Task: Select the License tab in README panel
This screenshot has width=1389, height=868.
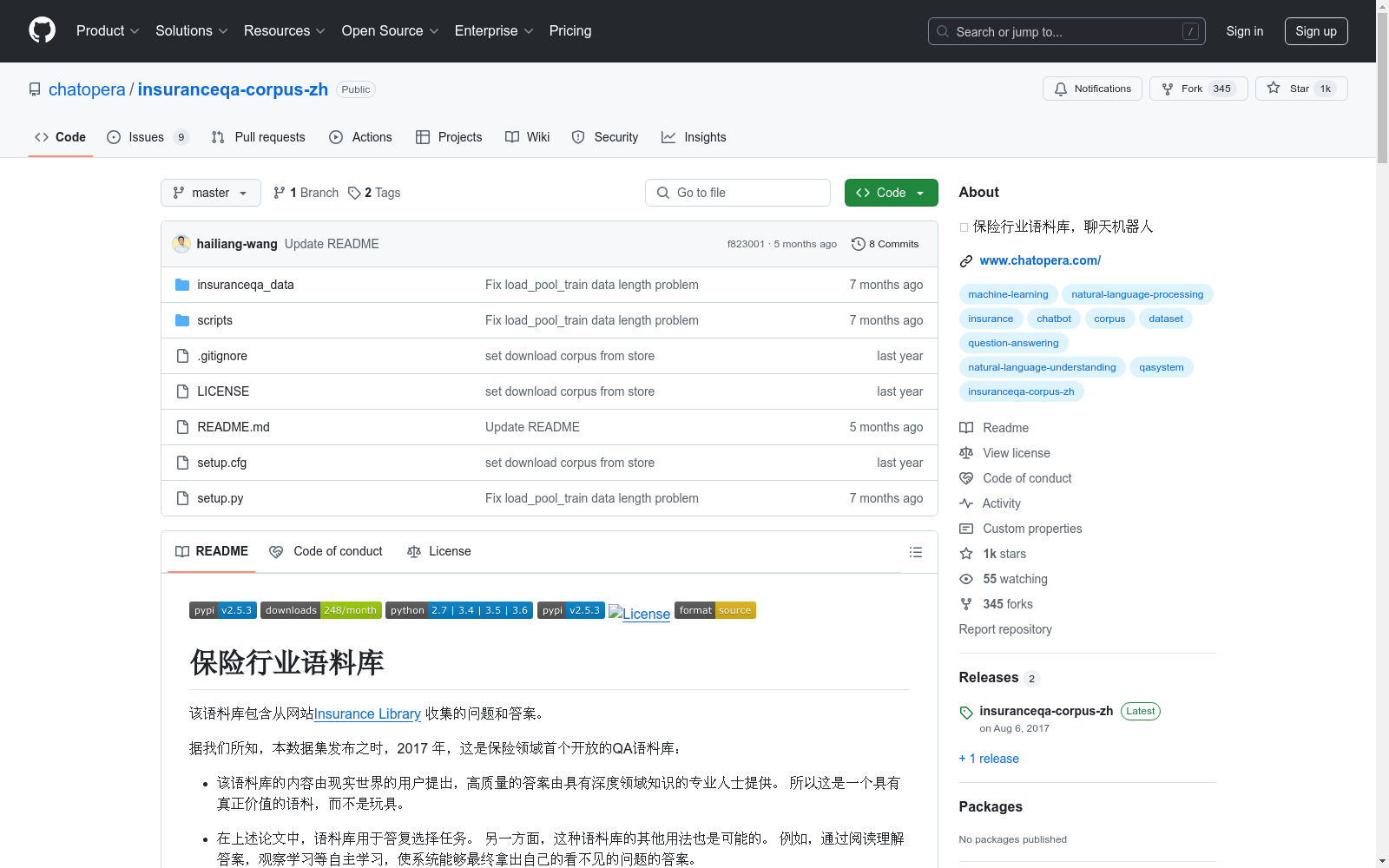Action: tap(439, 551)
